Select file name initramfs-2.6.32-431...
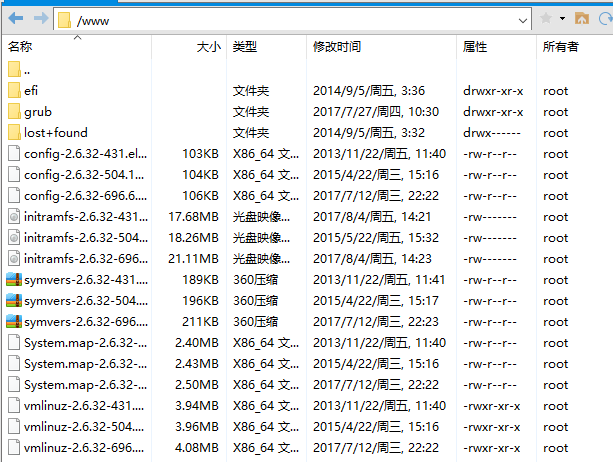613x462 pixels. tap(86, 217)
